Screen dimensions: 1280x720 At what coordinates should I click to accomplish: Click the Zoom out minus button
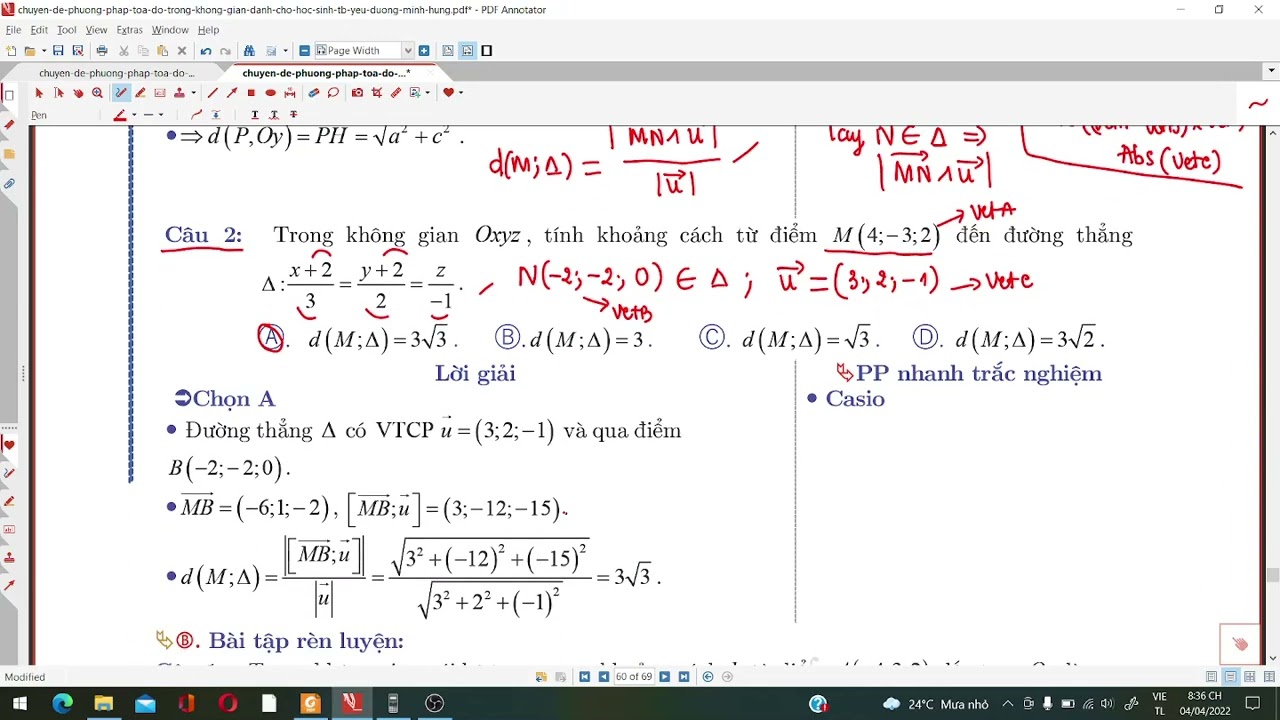pyautogui.click(x=304, y=51)
